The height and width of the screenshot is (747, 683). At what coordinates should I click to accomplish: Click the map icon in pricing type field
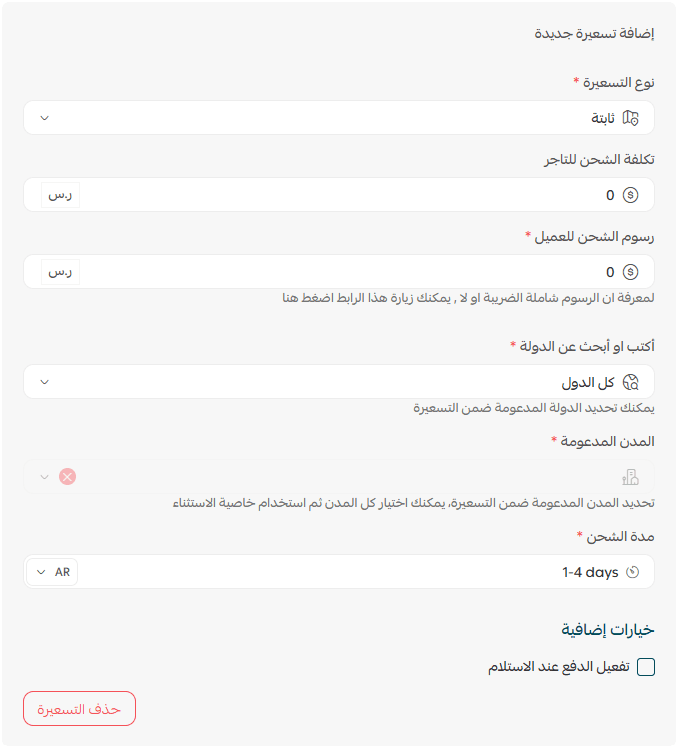[630, 118]
